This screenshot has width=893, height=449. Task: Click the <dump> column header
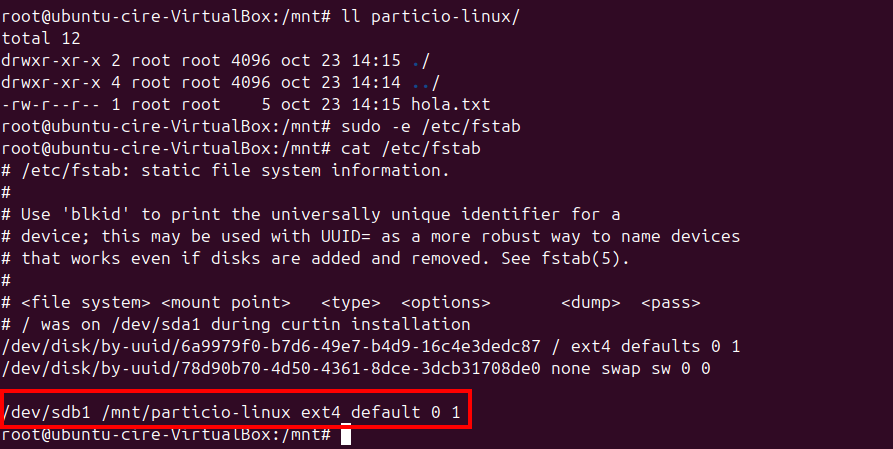tap(591, 302)
